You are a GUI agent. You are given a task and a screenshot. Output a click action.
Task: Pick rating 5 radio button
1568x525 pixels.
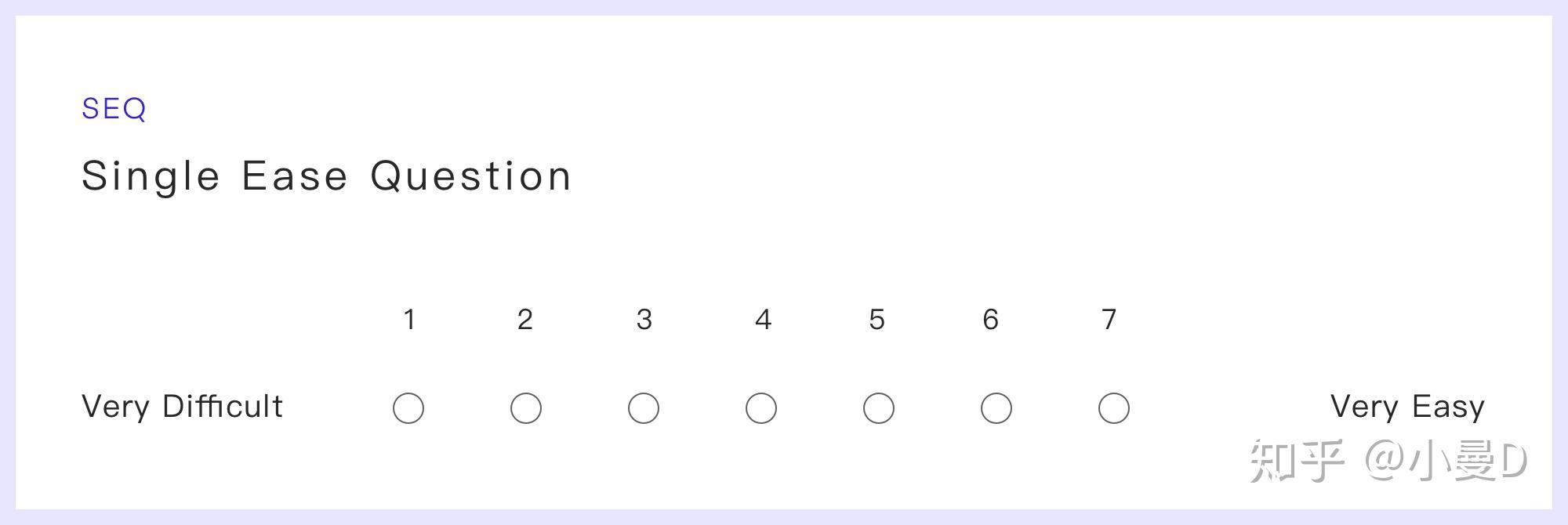pyautogui.click(x=878, y=407)
